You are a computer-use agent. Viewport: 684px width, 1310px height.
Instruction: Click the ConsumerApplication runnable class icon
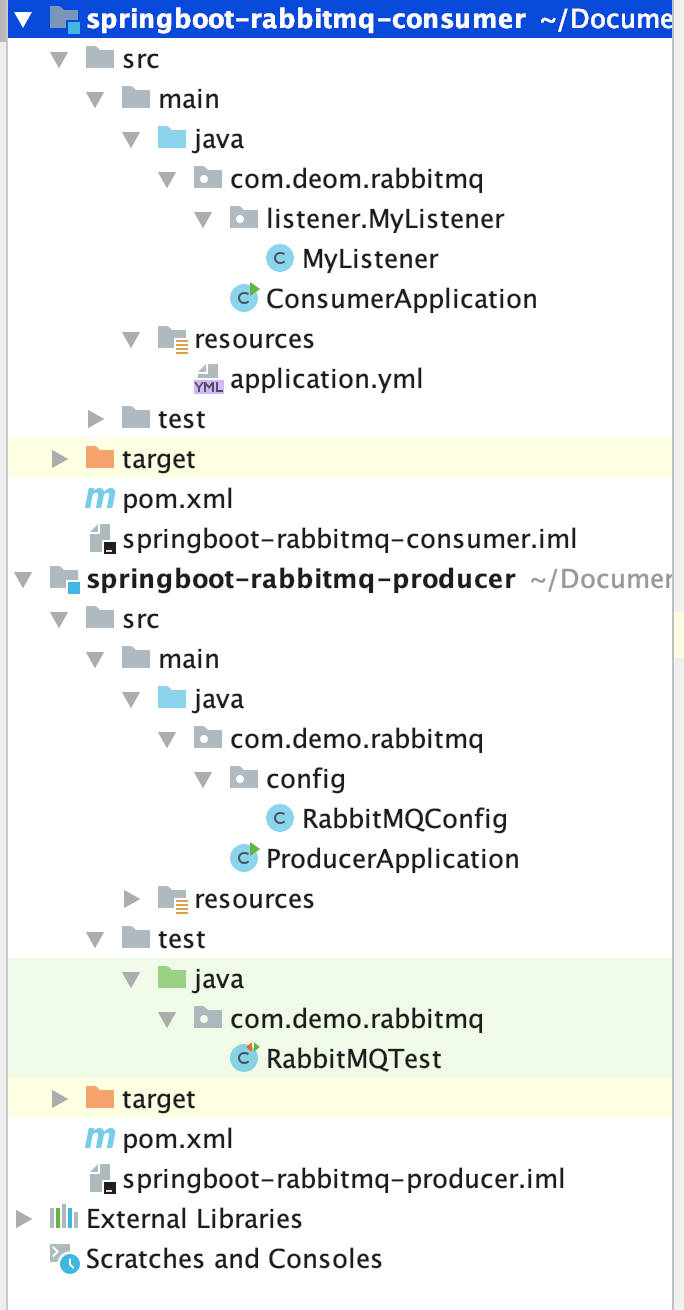tap(244, 298)
